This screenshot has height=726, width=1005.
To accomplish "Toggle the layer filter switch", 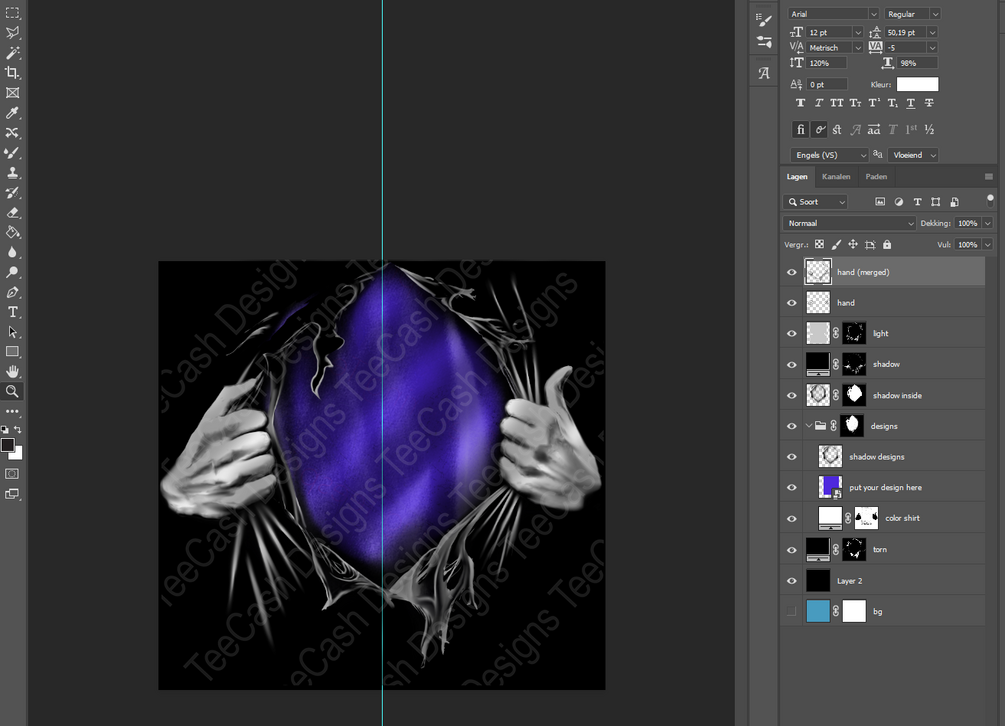I will tap(990, 201).
